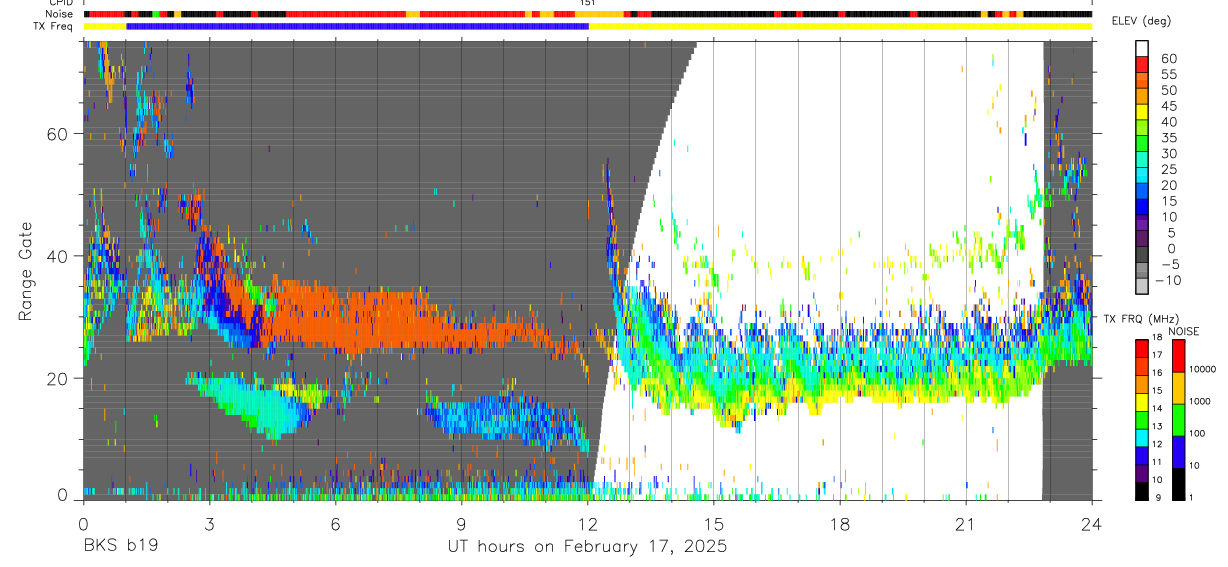
Task: Click the 'TX Freq' row label at top left
Action: click(51, 25)
